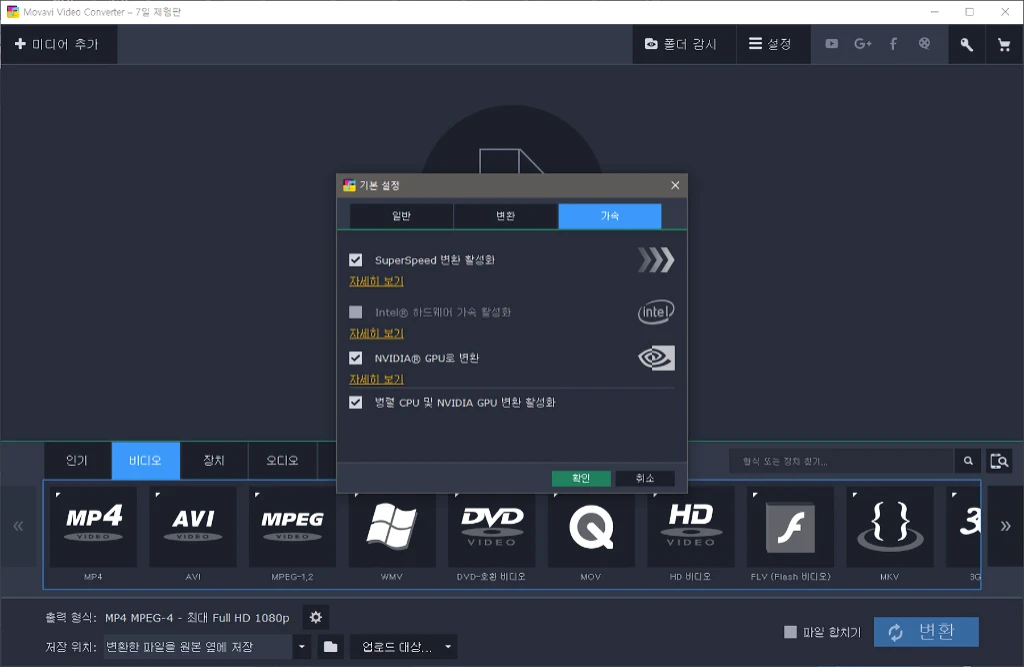Disable SuperSpeed 변환 활성화 checkbox

coord(355,260)
